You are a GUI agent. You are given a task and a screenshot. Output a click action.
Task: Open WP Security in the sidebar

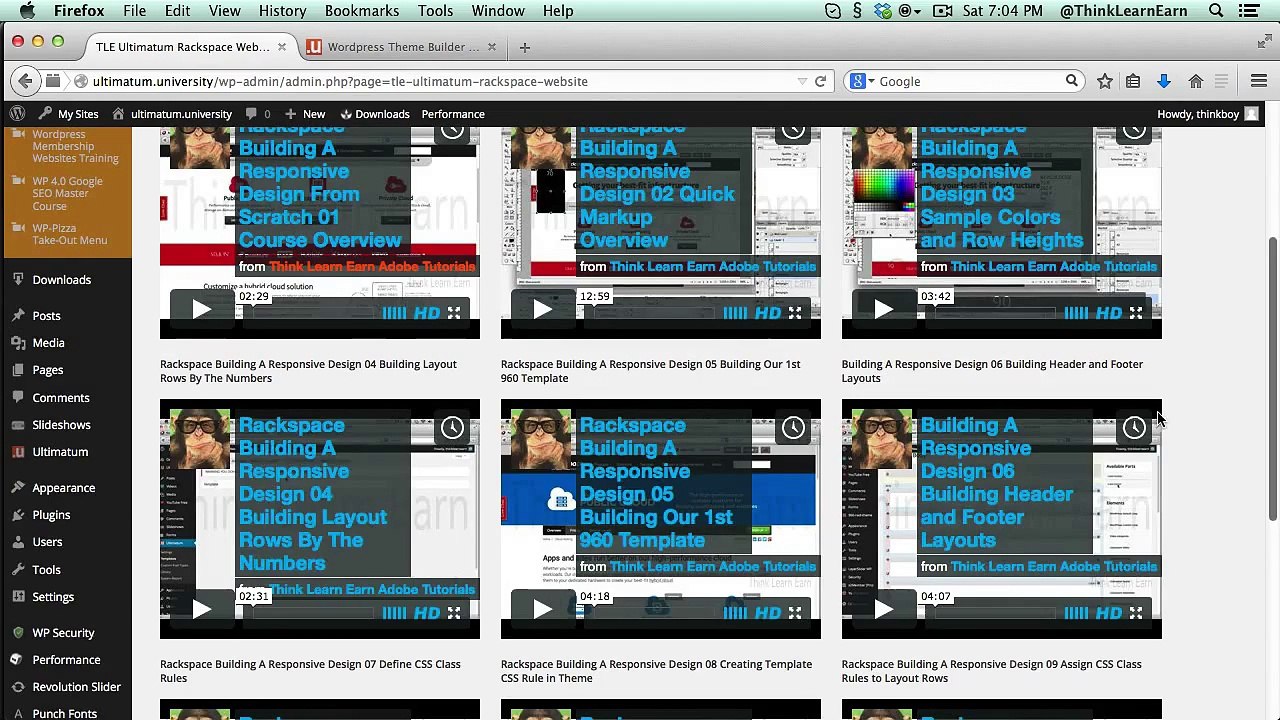[x=63, y=633]
